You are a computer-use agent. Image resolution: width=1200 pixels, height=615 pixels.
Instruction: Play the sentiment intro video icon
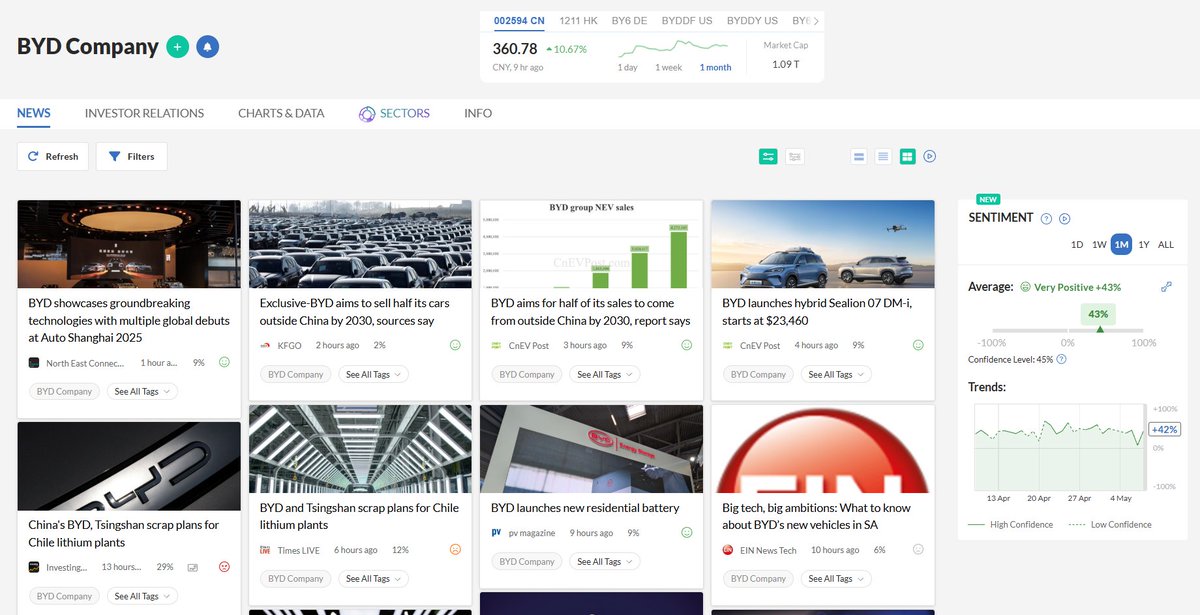1063,218
